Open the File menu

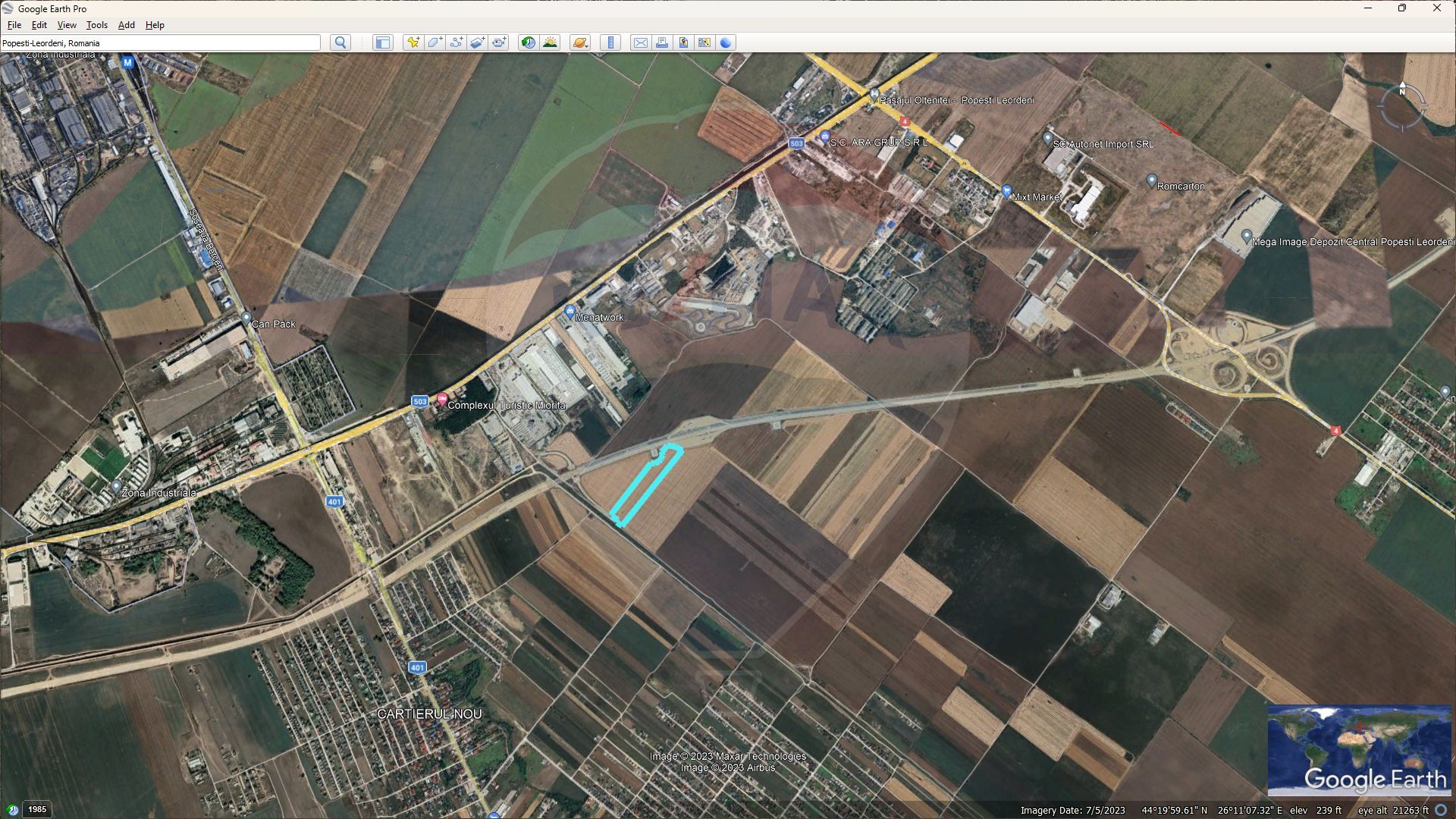pyautogui.click(x=14, y=25)
